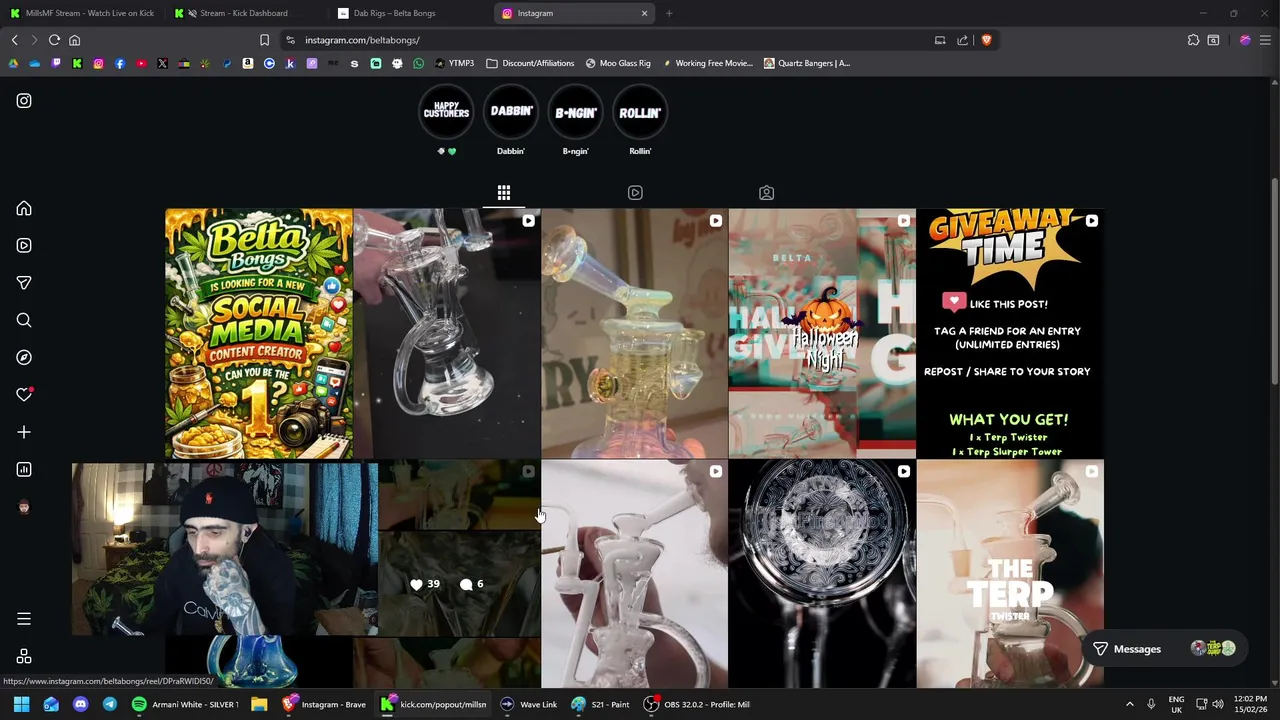Image resolution: width=1280 pixels, height=720 pixels.
Task: Close the Instagram browser tab
Action: point(644,13)
